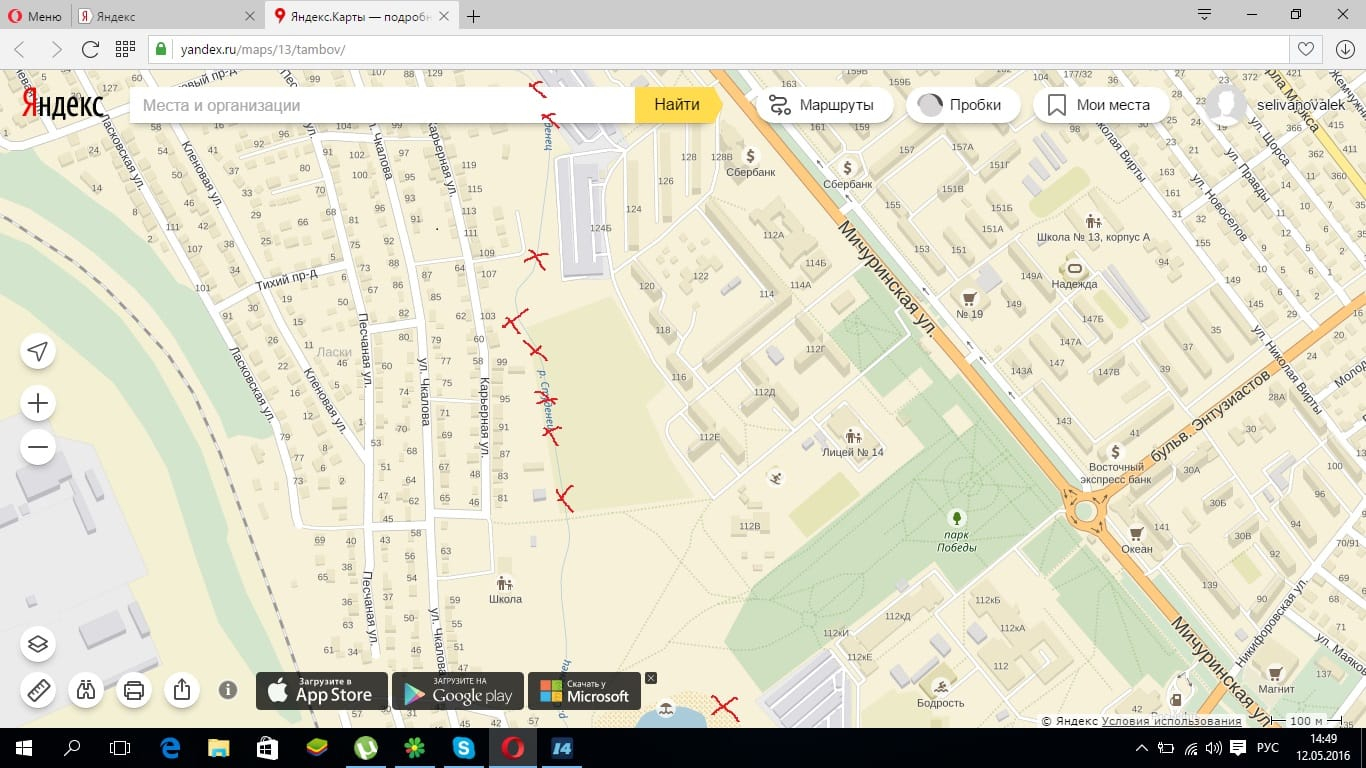Click the my location arrow button
This screenshot has width=1366, height=768.
(x=38, y=351)
